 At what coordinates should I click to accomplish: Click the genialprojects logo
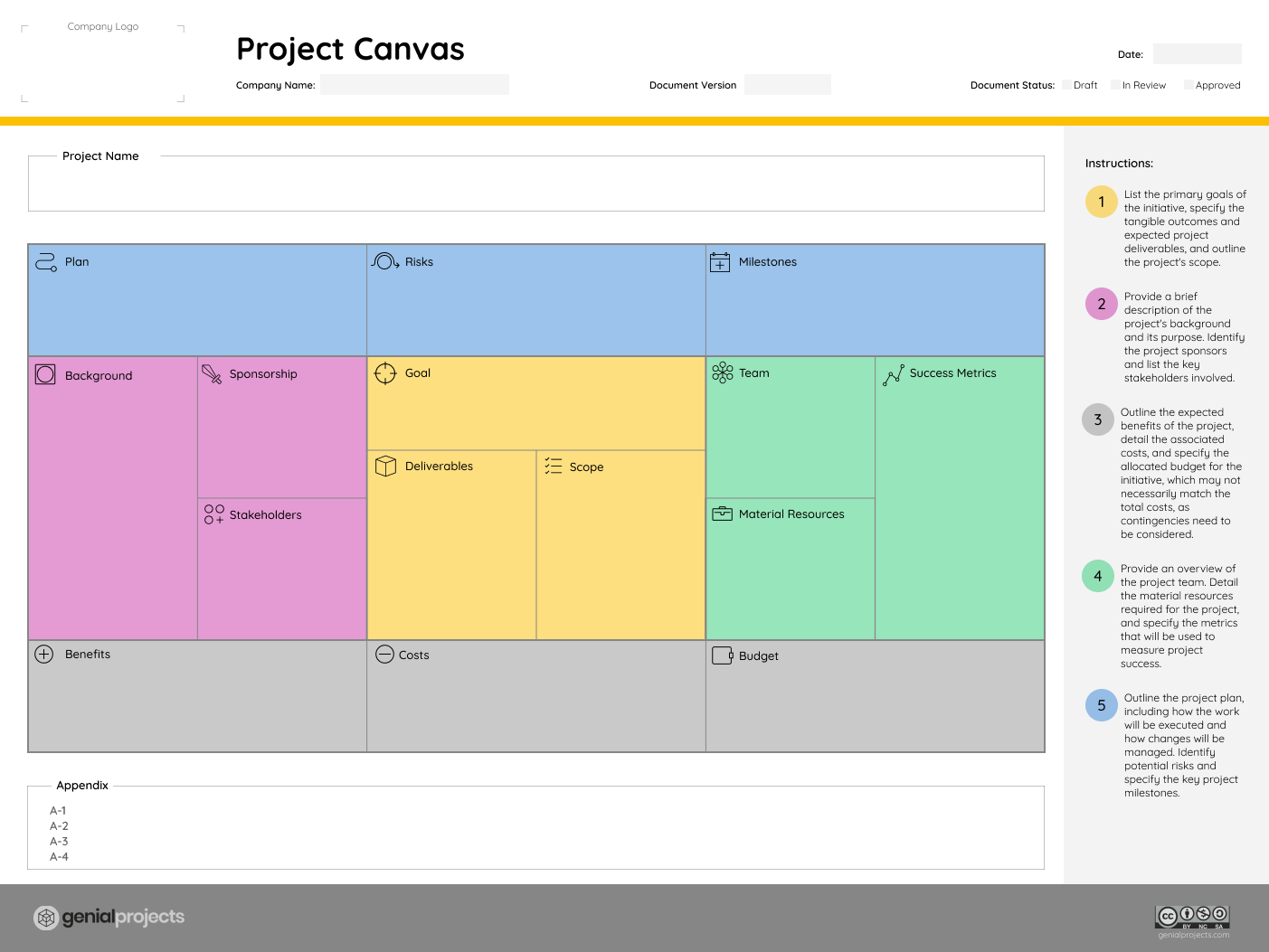tap(109, 917)
